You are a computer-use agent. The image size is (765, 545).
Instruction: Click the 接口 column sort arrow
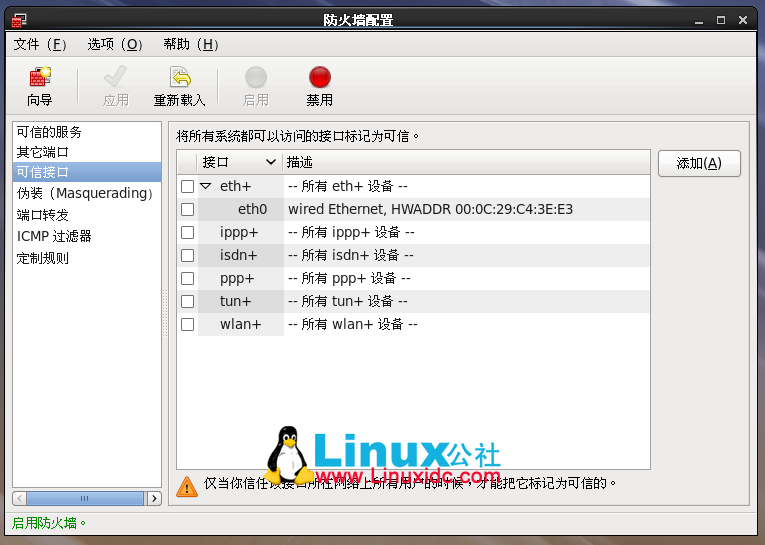[271, 162]
